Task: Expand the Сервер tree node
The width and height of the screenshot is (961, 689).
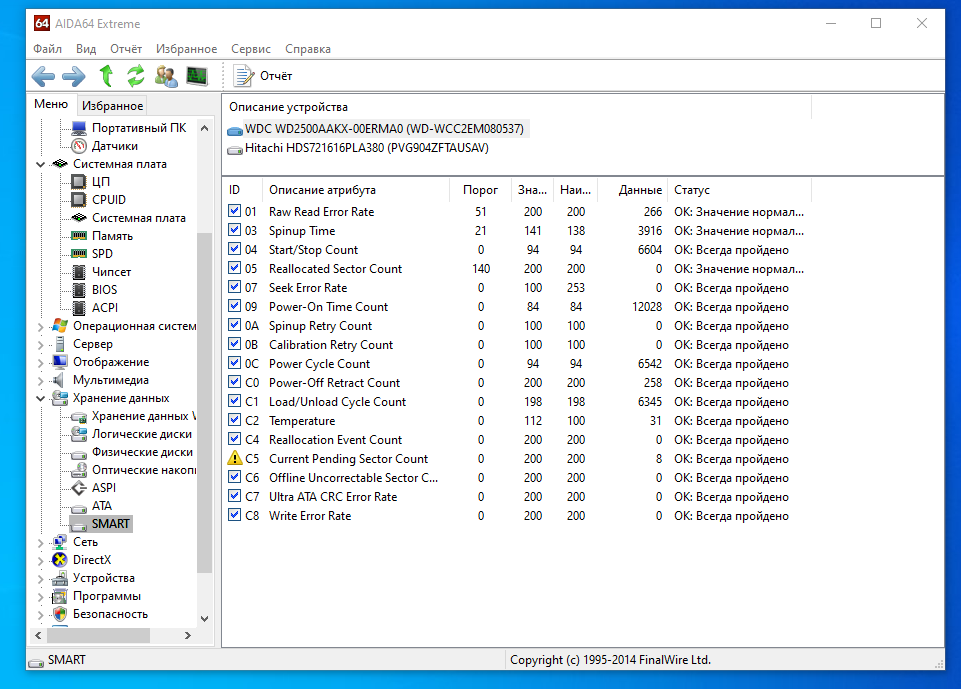Action: click(41, 344)
